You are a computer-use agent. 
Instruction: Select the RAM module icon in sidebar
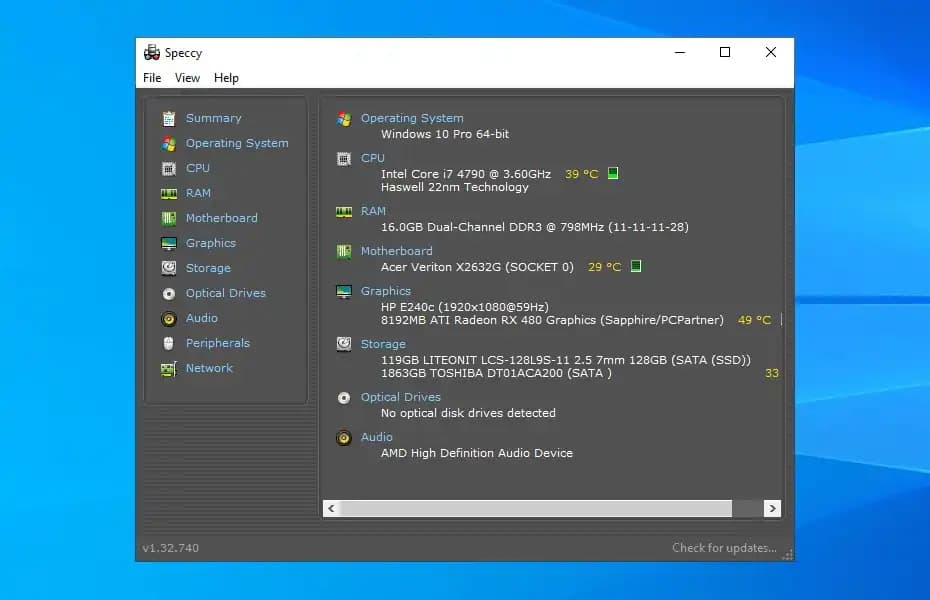tap(168, 193)
